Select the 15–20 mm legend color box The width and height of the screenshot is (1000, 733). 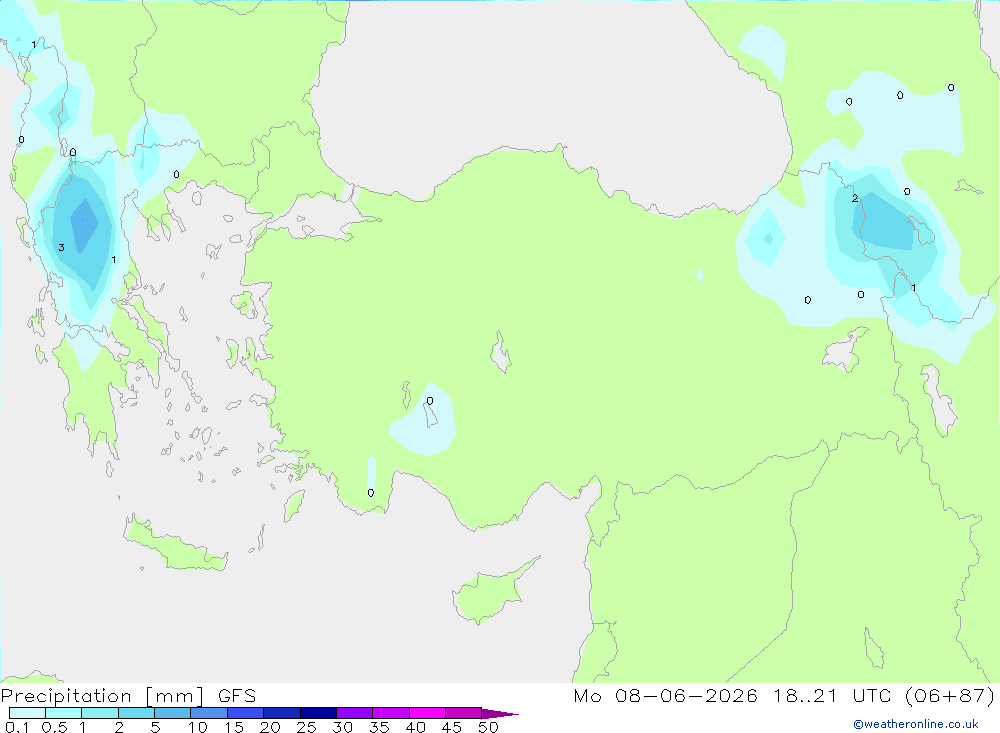coord(245,713)
